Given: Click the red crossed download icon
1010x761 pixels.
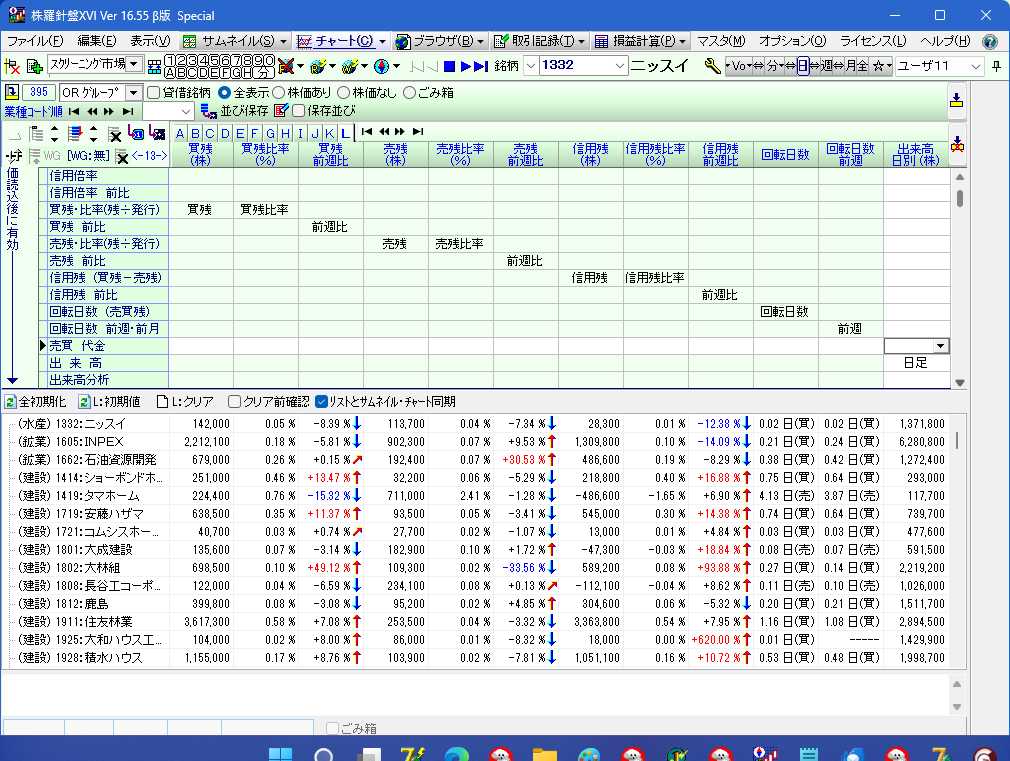Looking at the screenshot, I should (x=957, y=144).
